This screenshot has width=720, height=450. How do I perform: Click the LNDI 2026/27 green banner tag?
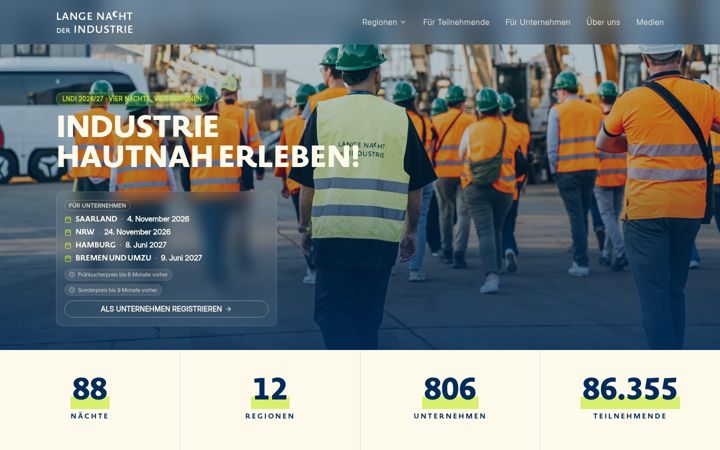pos(132,99)
